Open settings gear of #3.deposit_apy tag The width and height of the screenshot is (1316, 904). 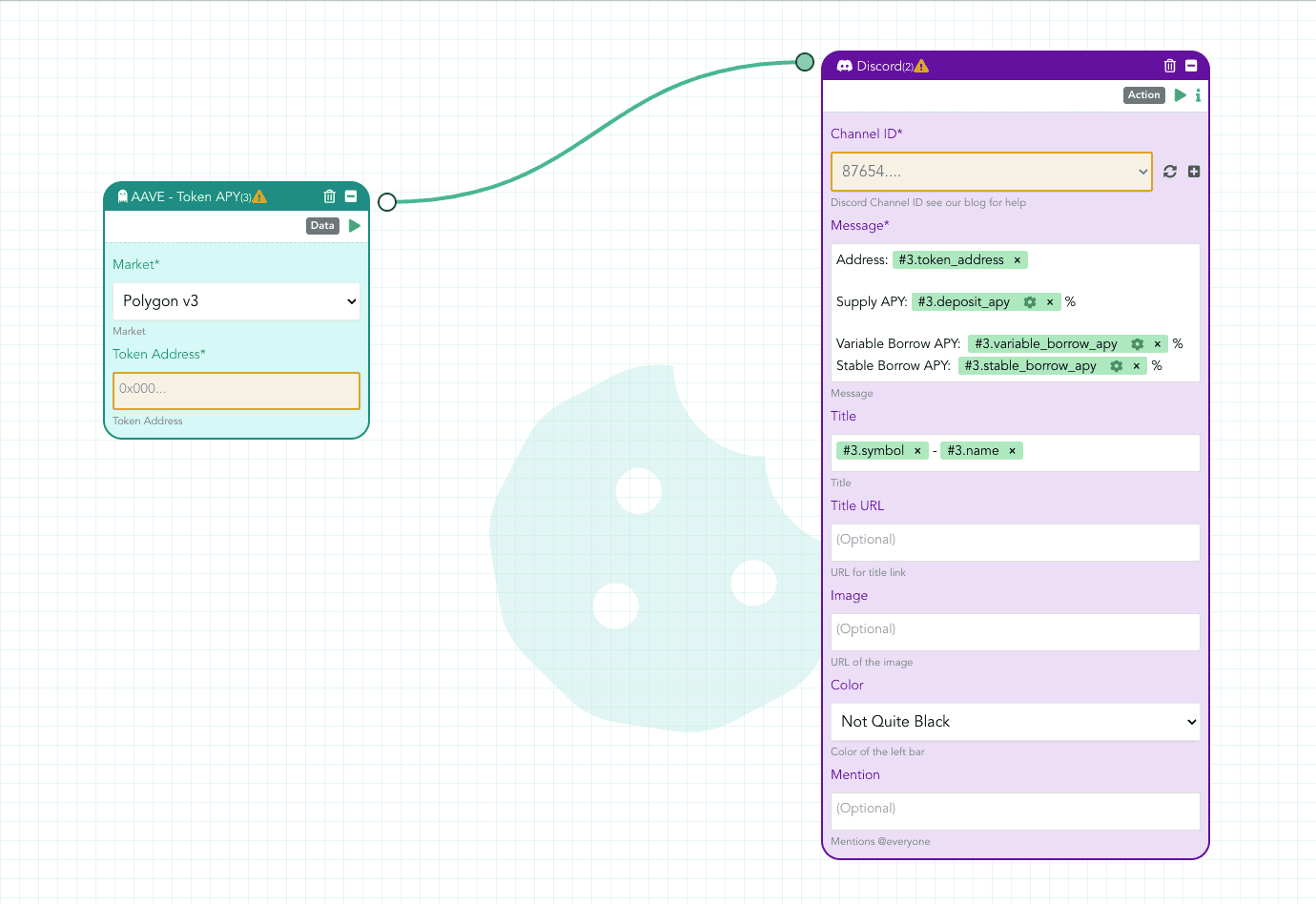pyautogui.click(x=1030, y=302)
